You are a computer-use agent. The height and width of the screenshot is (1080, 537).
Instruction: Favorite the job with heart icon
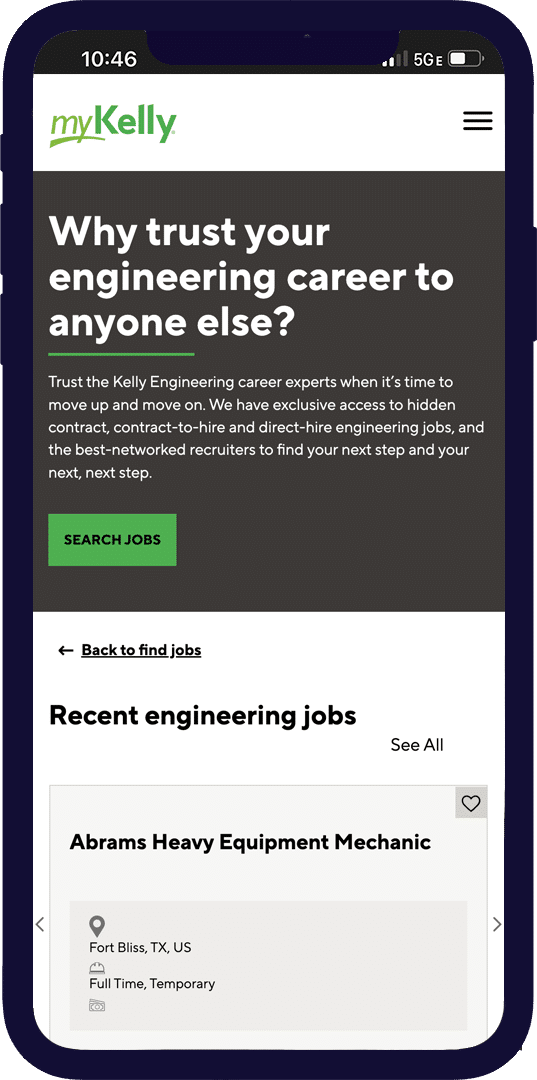(471, 803)
